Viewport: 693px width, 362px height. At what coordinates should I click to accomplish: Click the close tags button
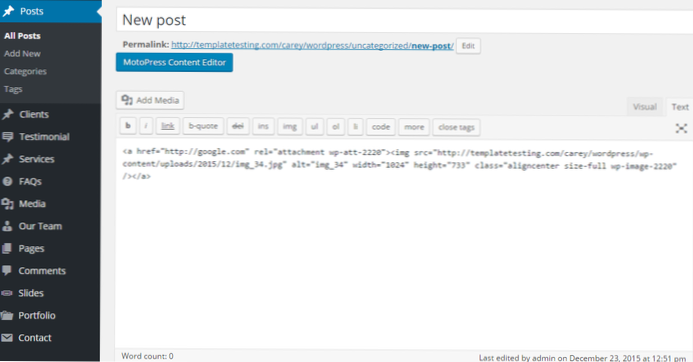457,127
